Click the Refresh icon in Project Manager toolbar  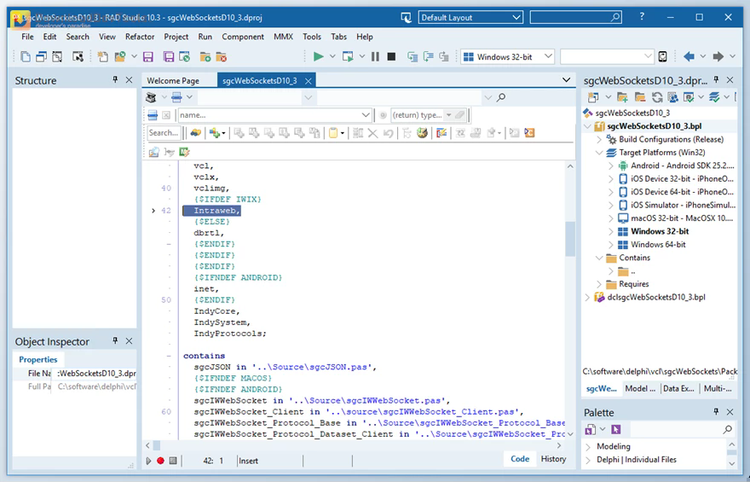click(x=657, y=97)
